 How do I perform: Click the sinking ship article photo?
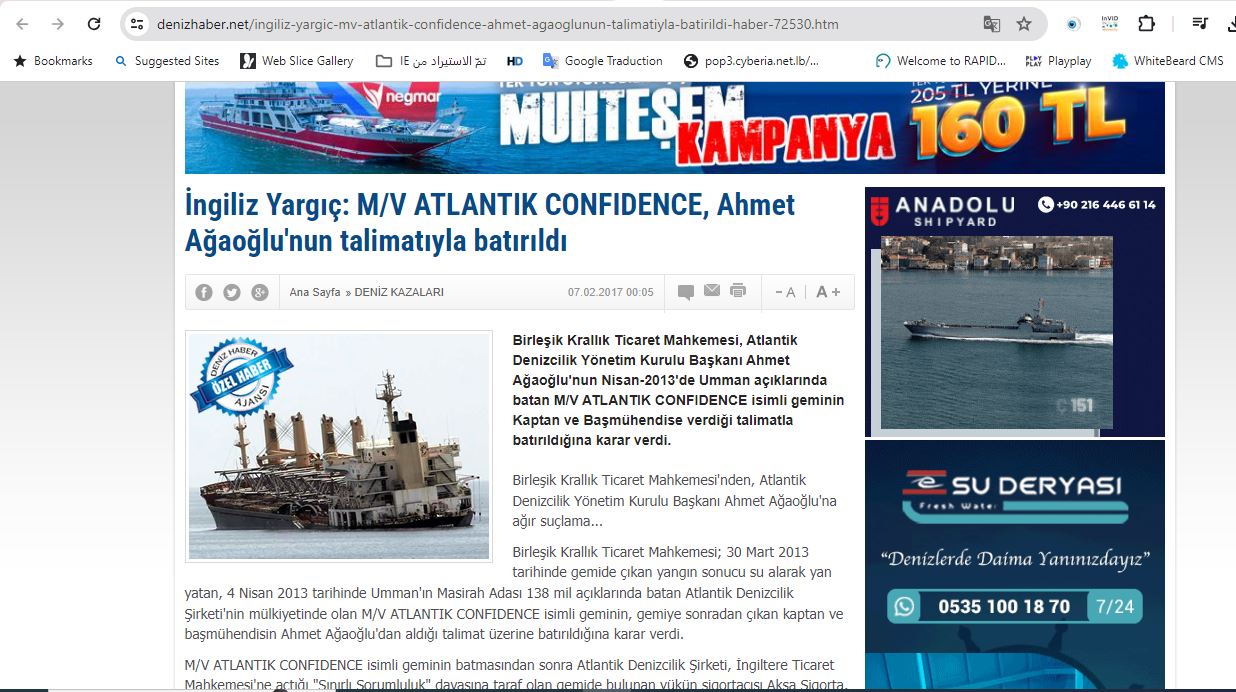click(x=339, y=446)
